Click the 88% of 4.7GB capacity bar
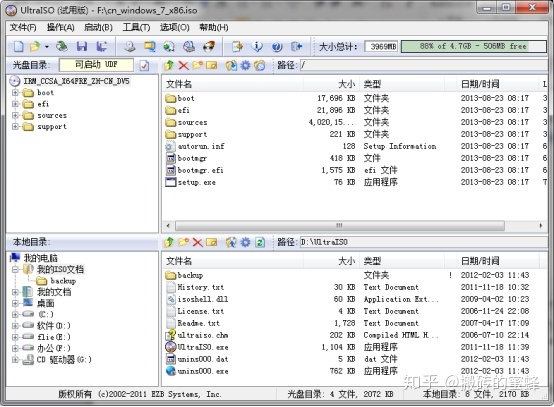The width and height of the screenshot is (554, 407). point(473,46)
